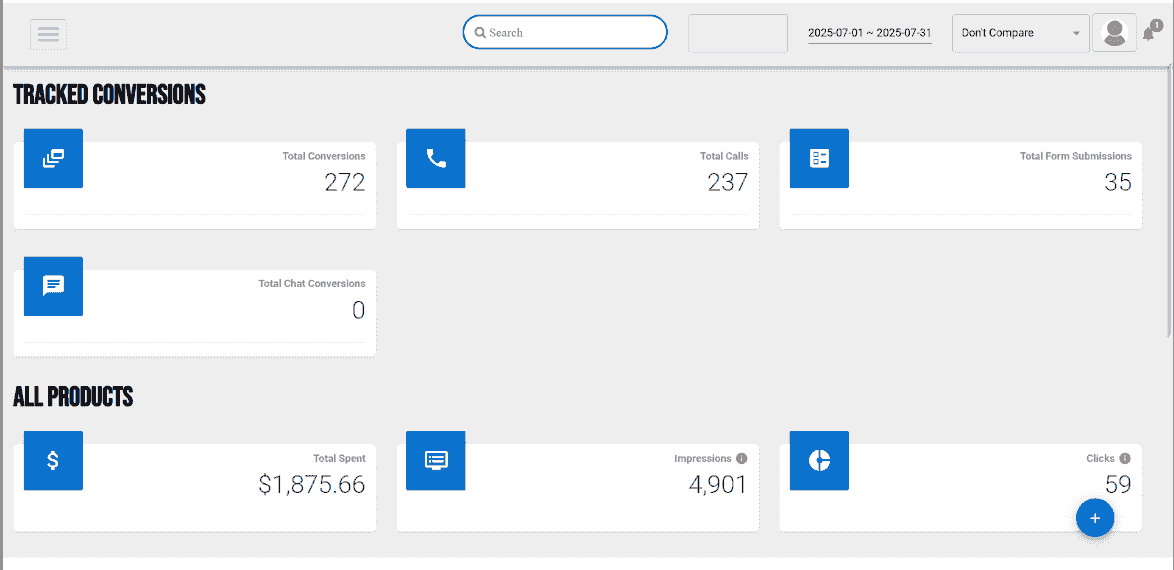1174x570 pixels.
Task: Click the page vertical scrollbar
Action: 1170,202
